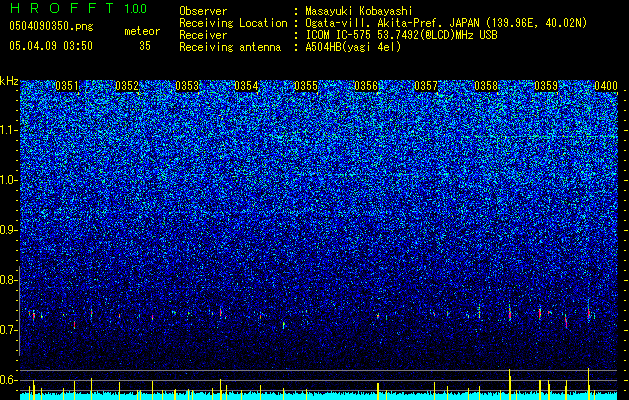Select the ICOM IC-575 receiver description
629x400 pixels.
[401, 35]
